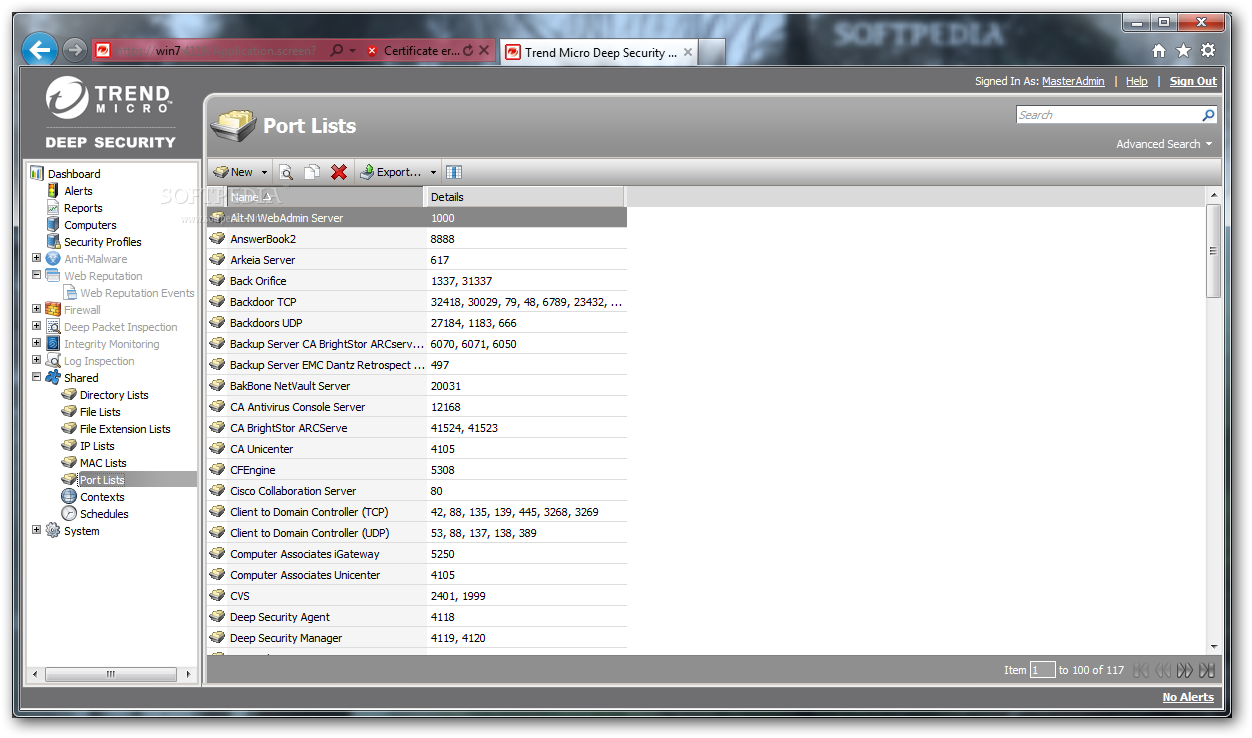The height and width of the screenshot is (738, 1252).
Task: Open a new blank browser tab
Action: (x=711, y=52)
